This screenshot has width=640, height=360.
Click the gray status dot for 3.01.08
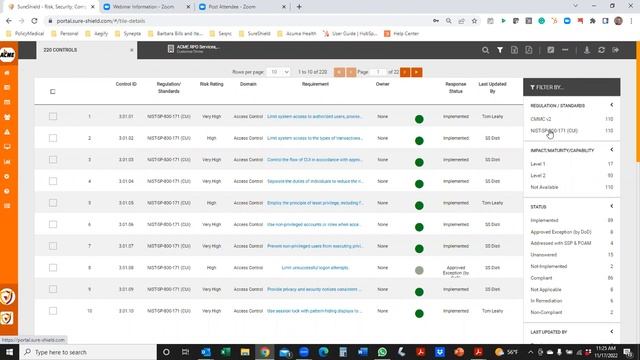point(419,270)
